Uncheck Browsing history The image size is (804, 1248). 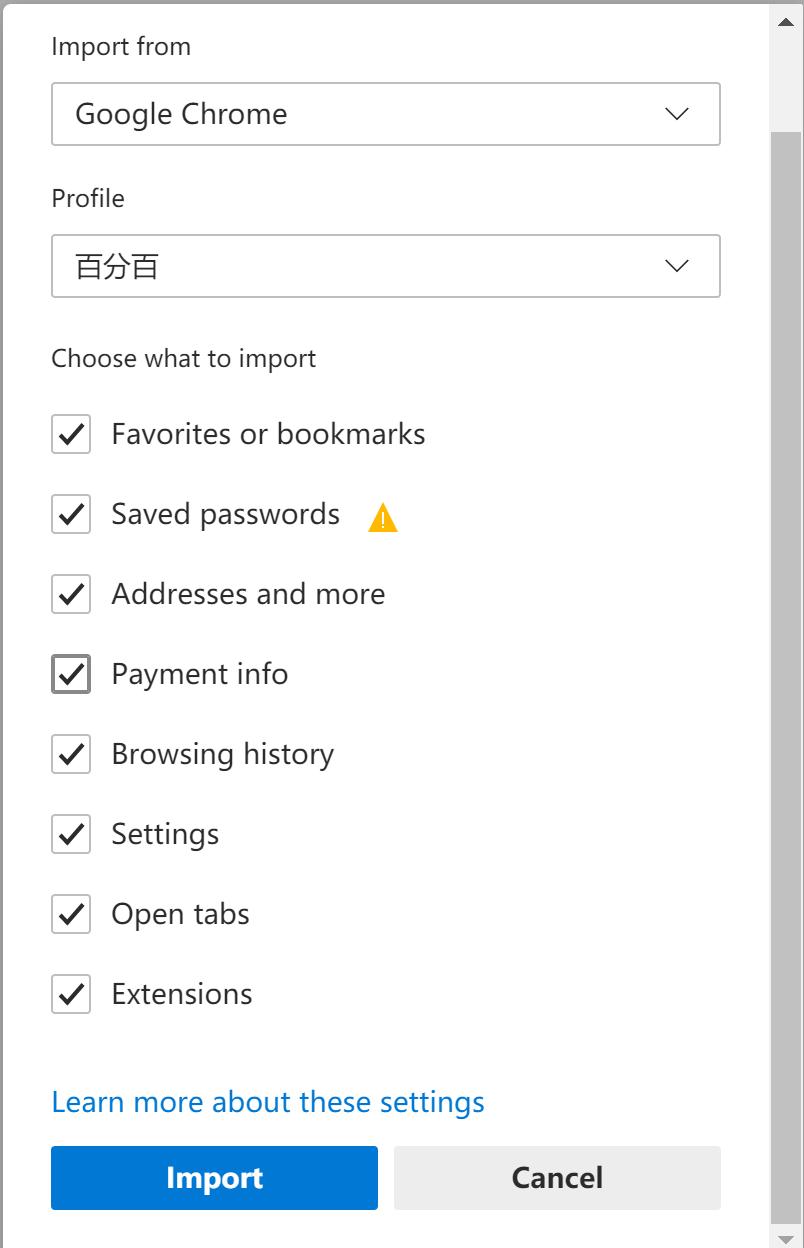pyautogui.click(x=71, y=754)
